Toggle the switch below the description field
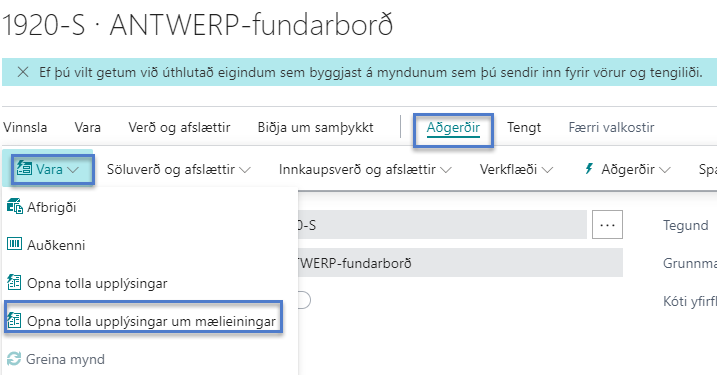This screenshot has width=717, height=375. point(303,300)
